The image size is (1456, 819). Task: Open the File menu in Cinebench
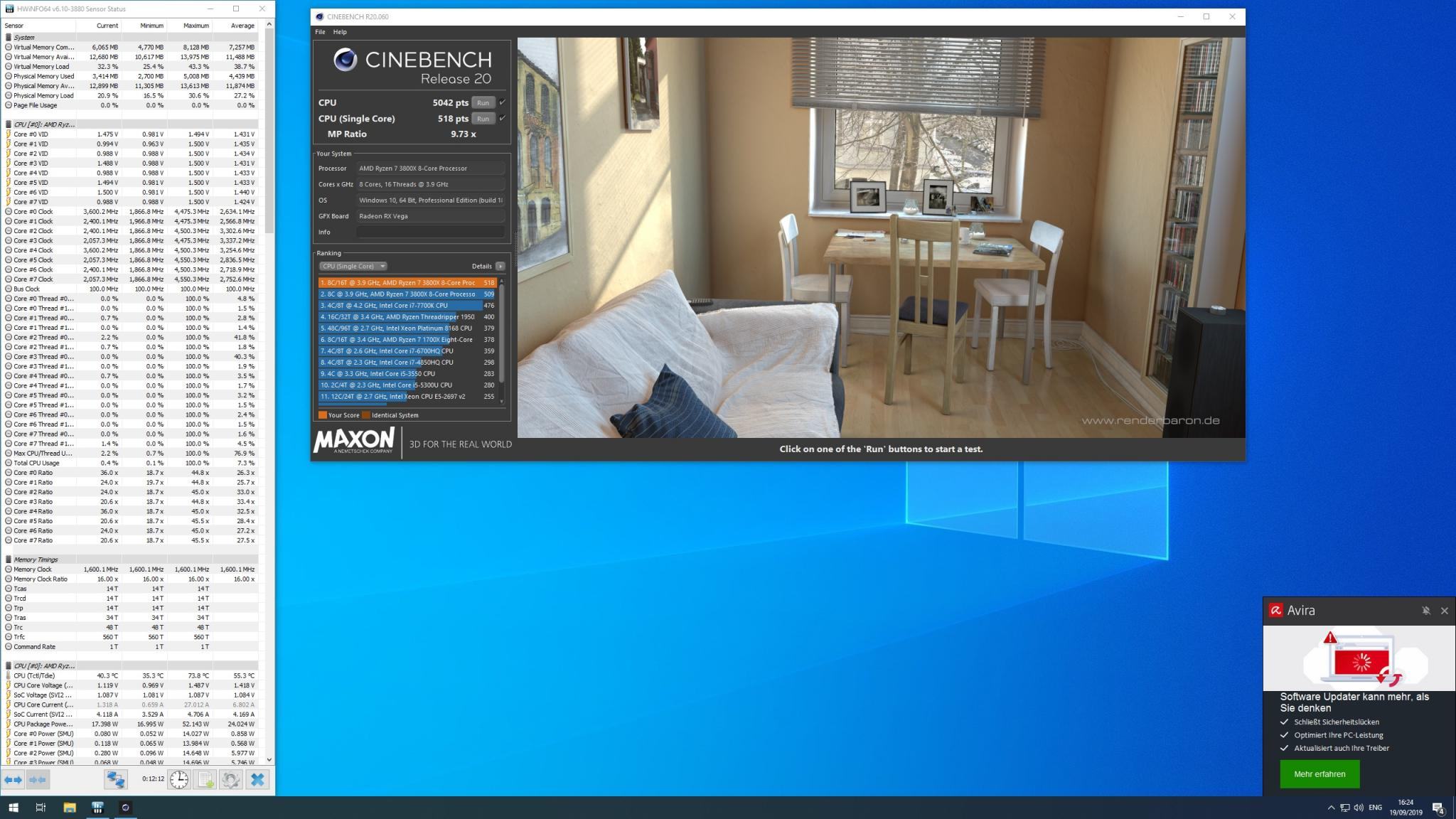point(320,32)
